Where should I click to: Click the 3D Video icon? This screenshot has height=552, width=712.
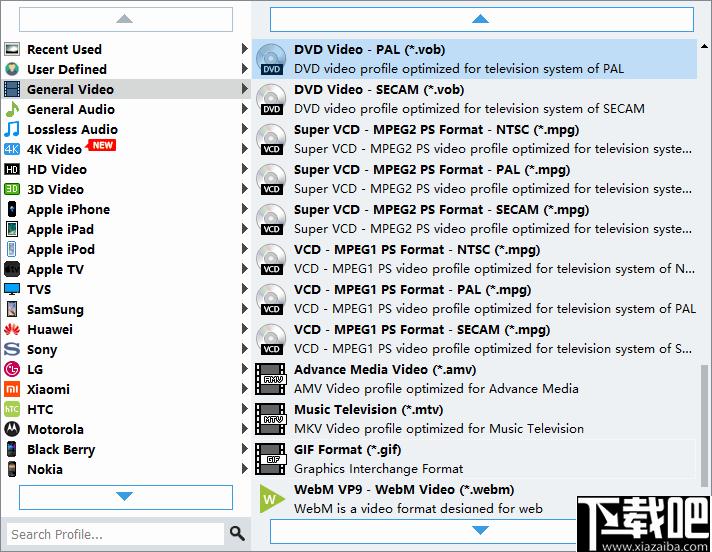12,189
